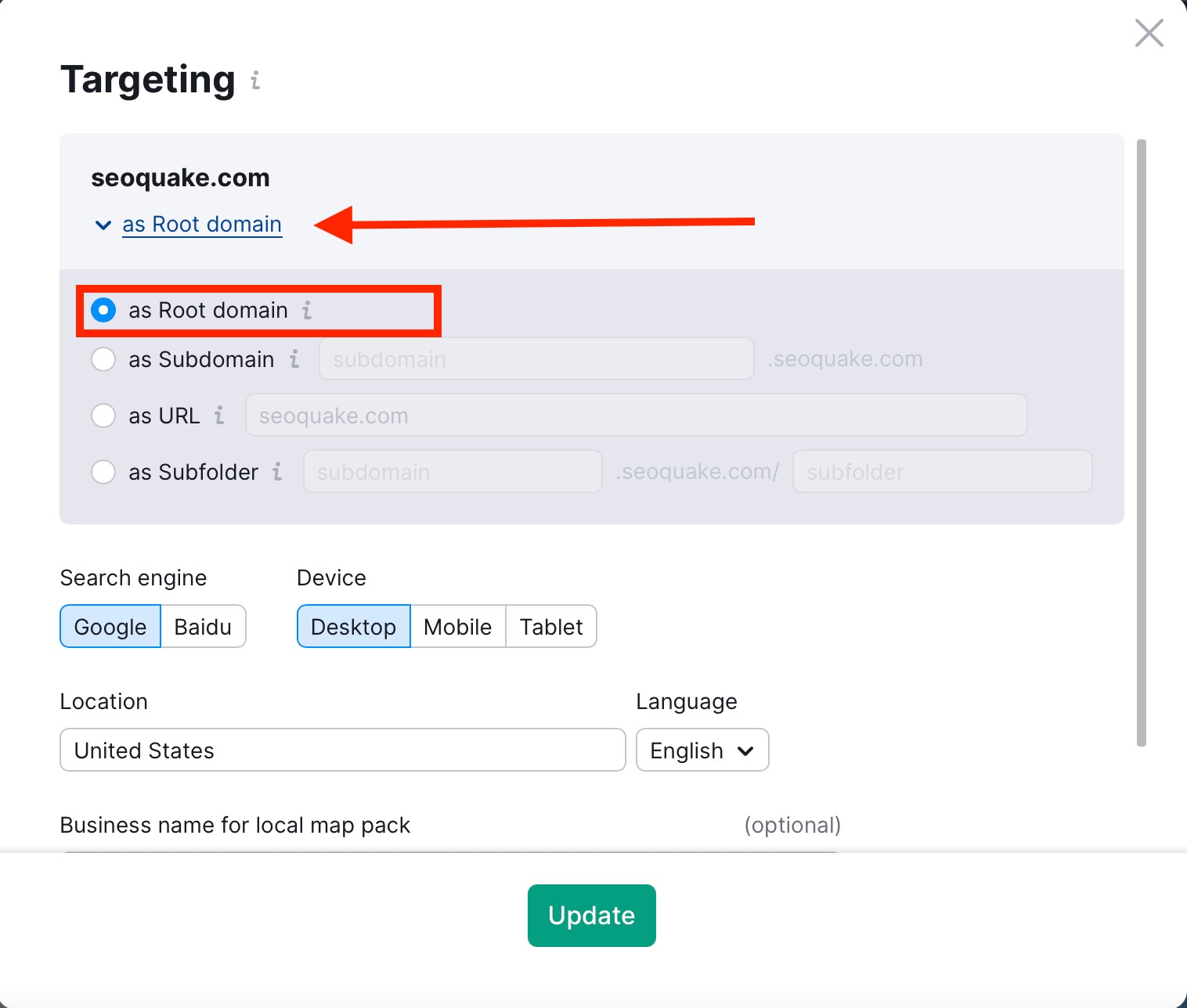Click the Update button
The image size is (1187, 1008).
click(x=592, y=916)
